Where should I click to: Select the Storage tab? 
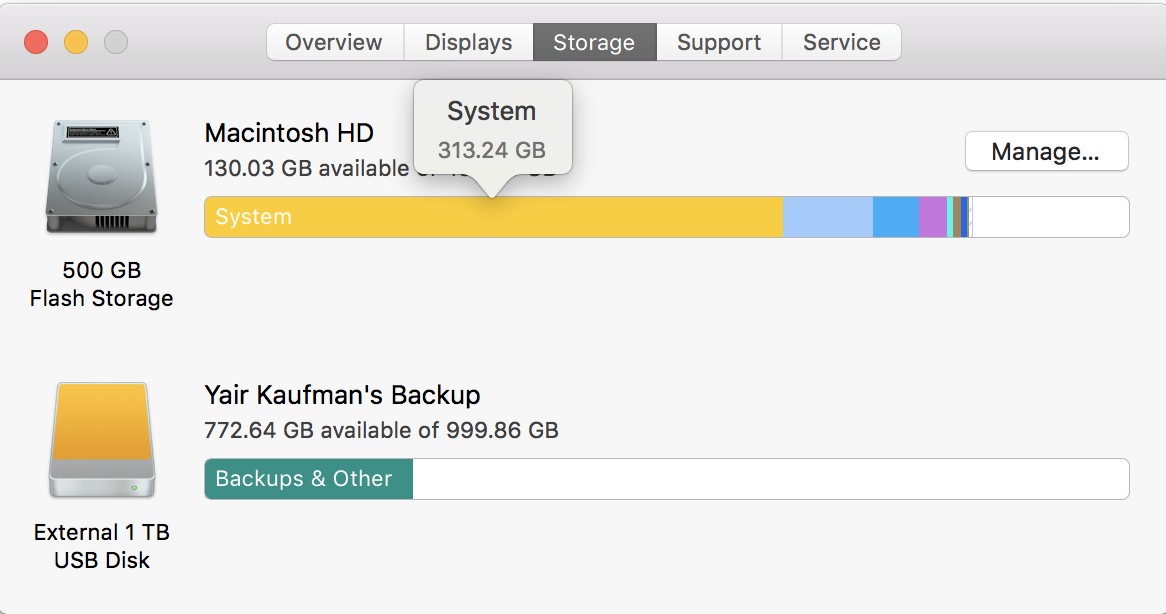[x=594, y=42]
